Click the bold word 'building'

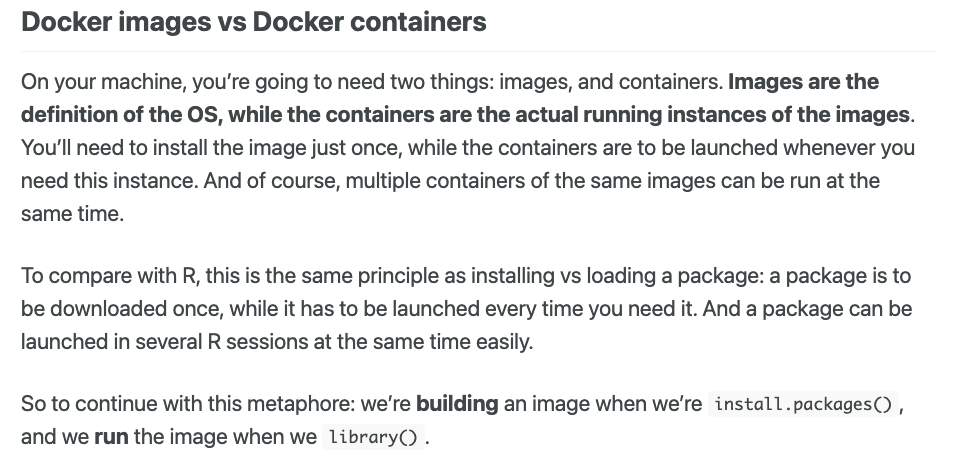pyautogui.click(x=457, y=405)
